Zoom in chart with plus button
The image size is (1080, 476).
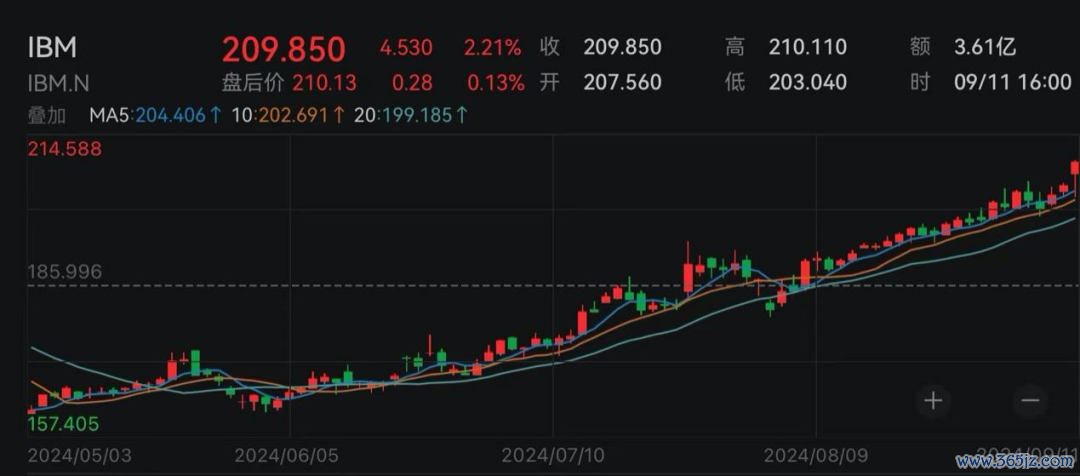(x=933, y=401)
